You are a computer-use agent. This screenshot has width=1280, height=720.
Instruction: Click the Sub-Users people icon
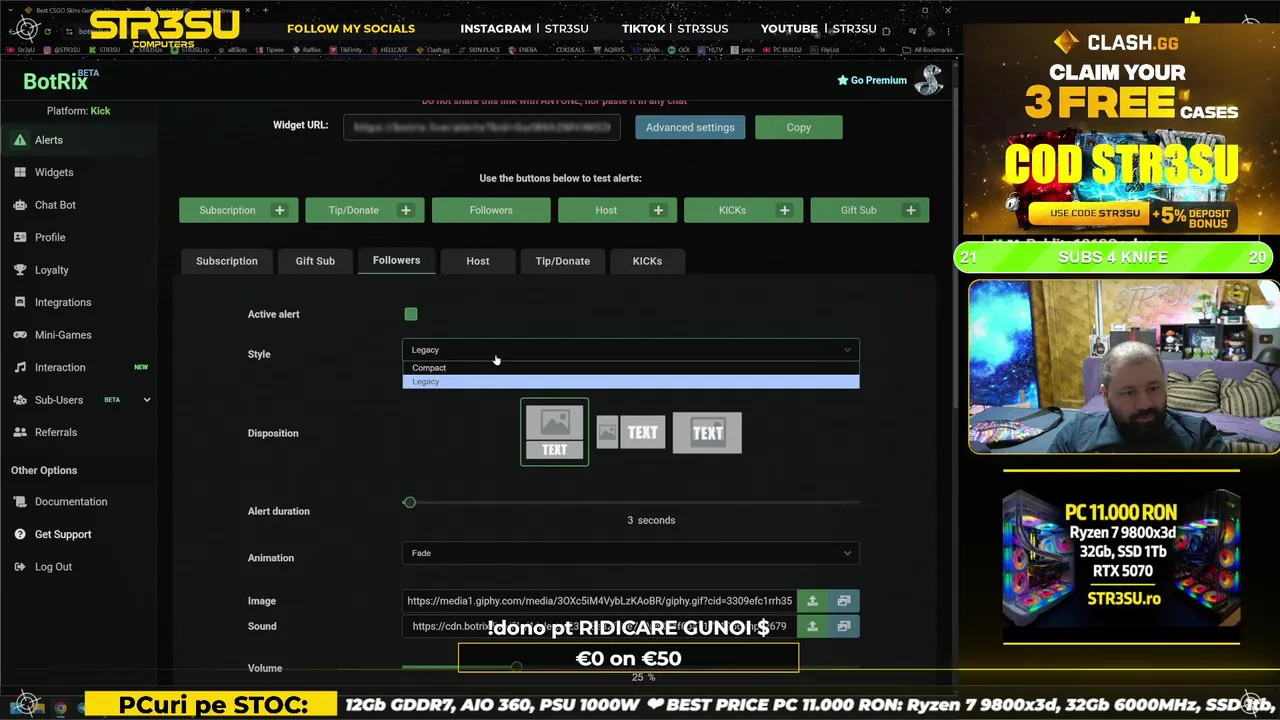coord(20,400)
